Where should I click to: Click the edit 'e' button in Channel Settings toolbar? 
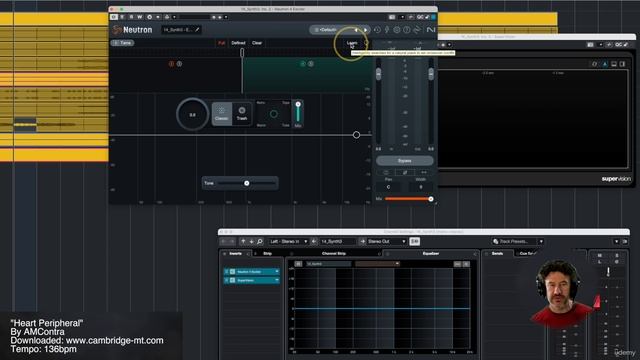[415, 242]
